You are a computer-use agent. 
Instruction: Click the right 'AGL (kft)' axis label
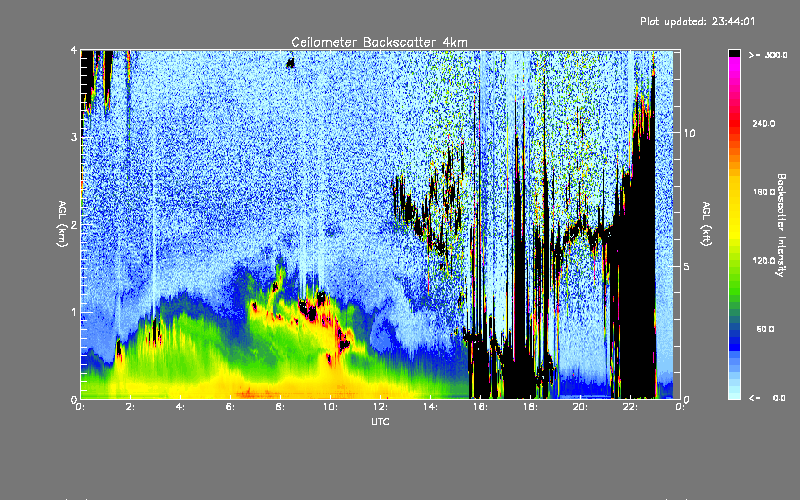[707, 224]
